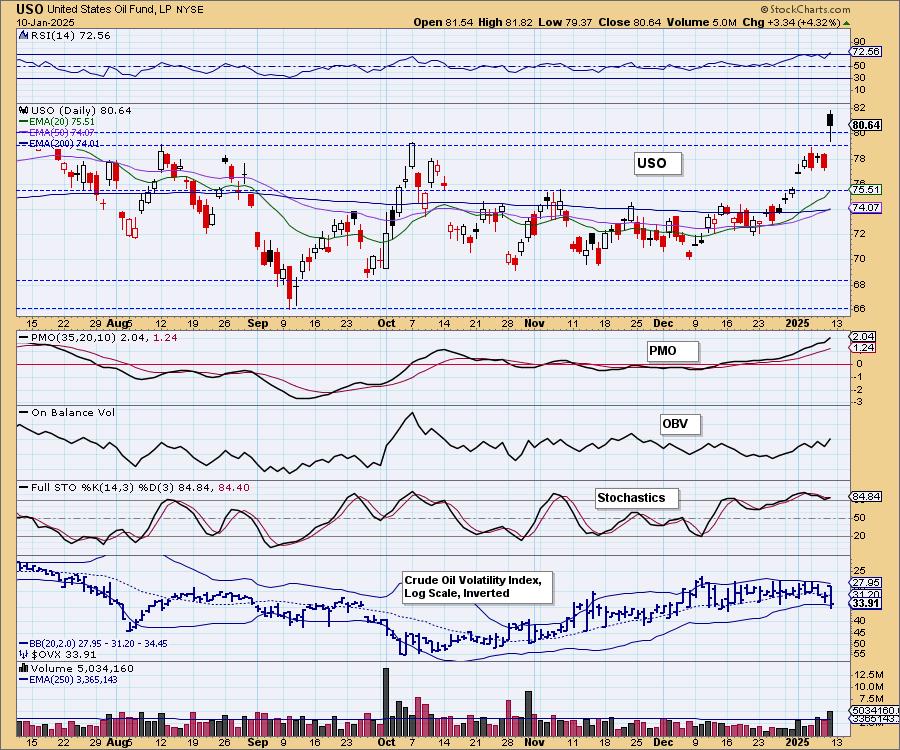Click the EMA(20) 75.51 legend entry
This screenshot has width=900, height=750.
pyautogui.click(x=57, y=122)
